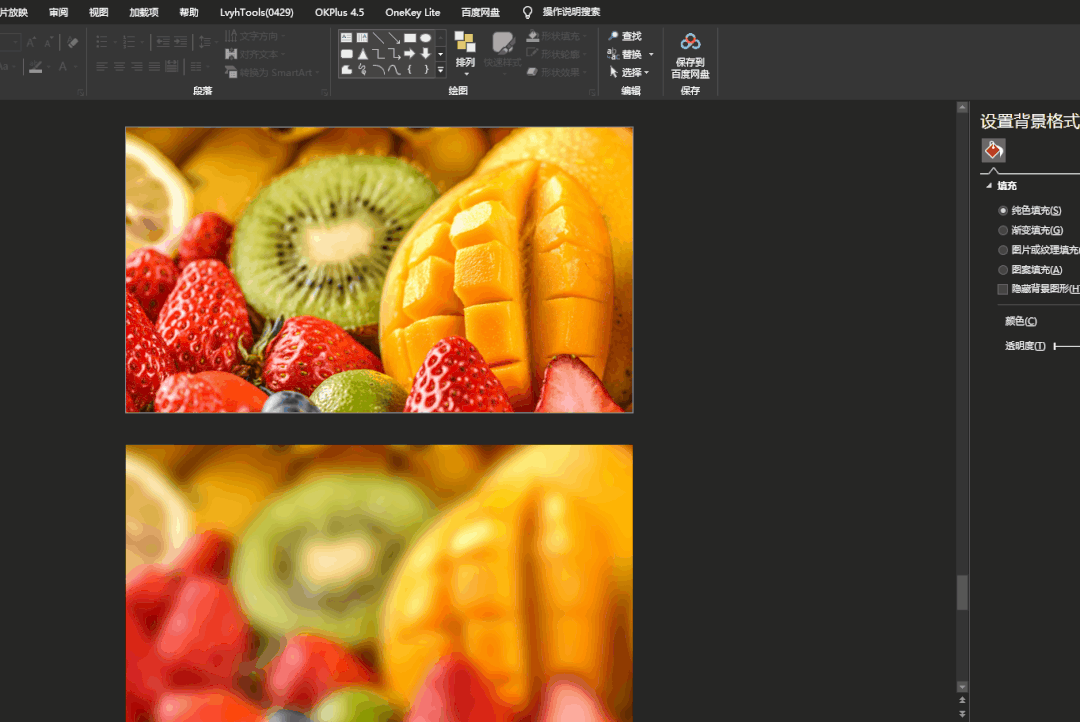Select the oval shape in the gallery
This screenshot has width=1080, height=722.
click(x=426, y=38)
